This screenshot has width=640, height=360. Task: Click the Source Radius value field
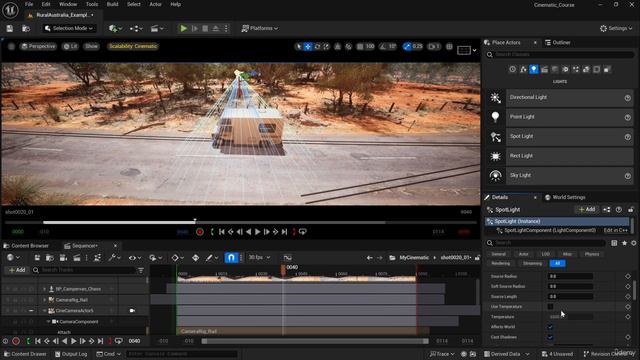pos(570,276)
